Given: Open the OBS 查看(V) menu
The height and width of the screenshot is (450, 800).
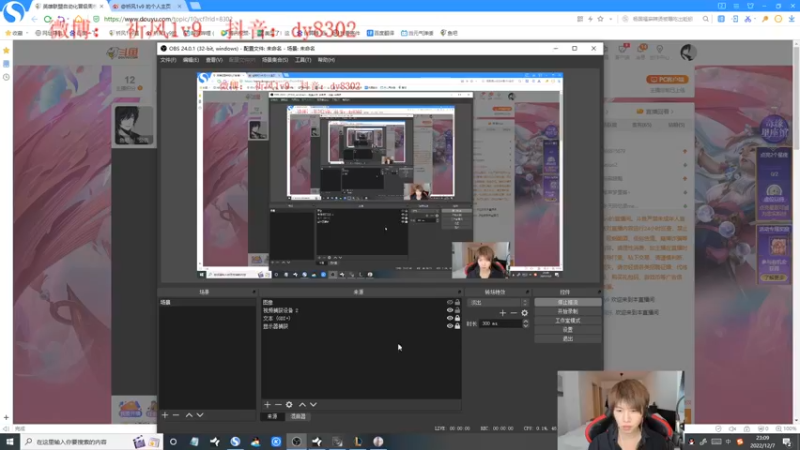Looking at the screenshot, I should pyautogui.click(x=214, y=60).
